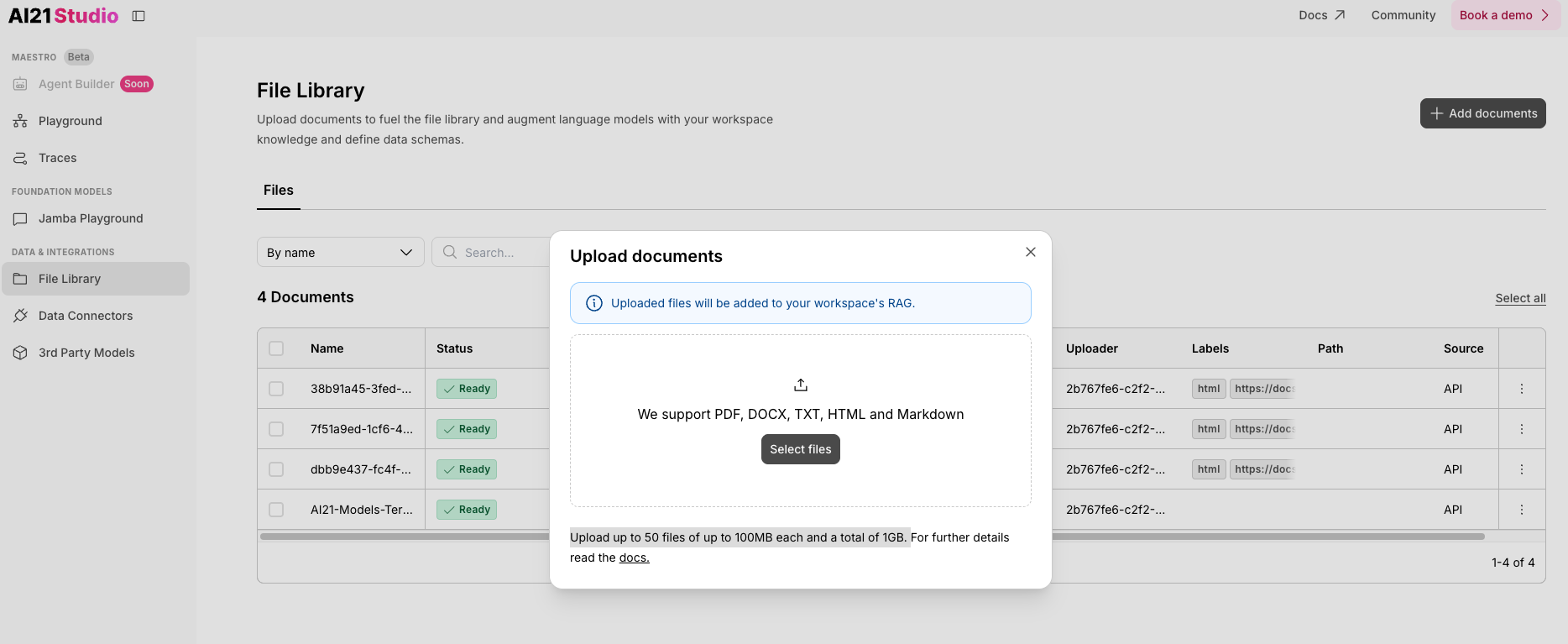Open Agent Builder robot icon
1568x644 pixels.
point(20,84)
